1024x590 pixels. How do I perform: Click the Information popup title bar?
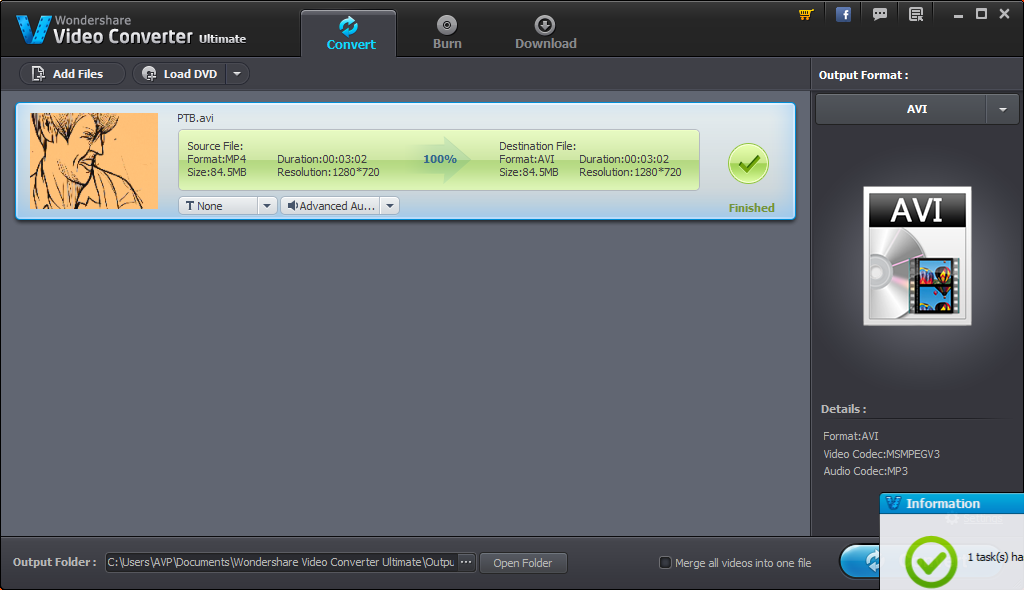click(x=952, y=503)
